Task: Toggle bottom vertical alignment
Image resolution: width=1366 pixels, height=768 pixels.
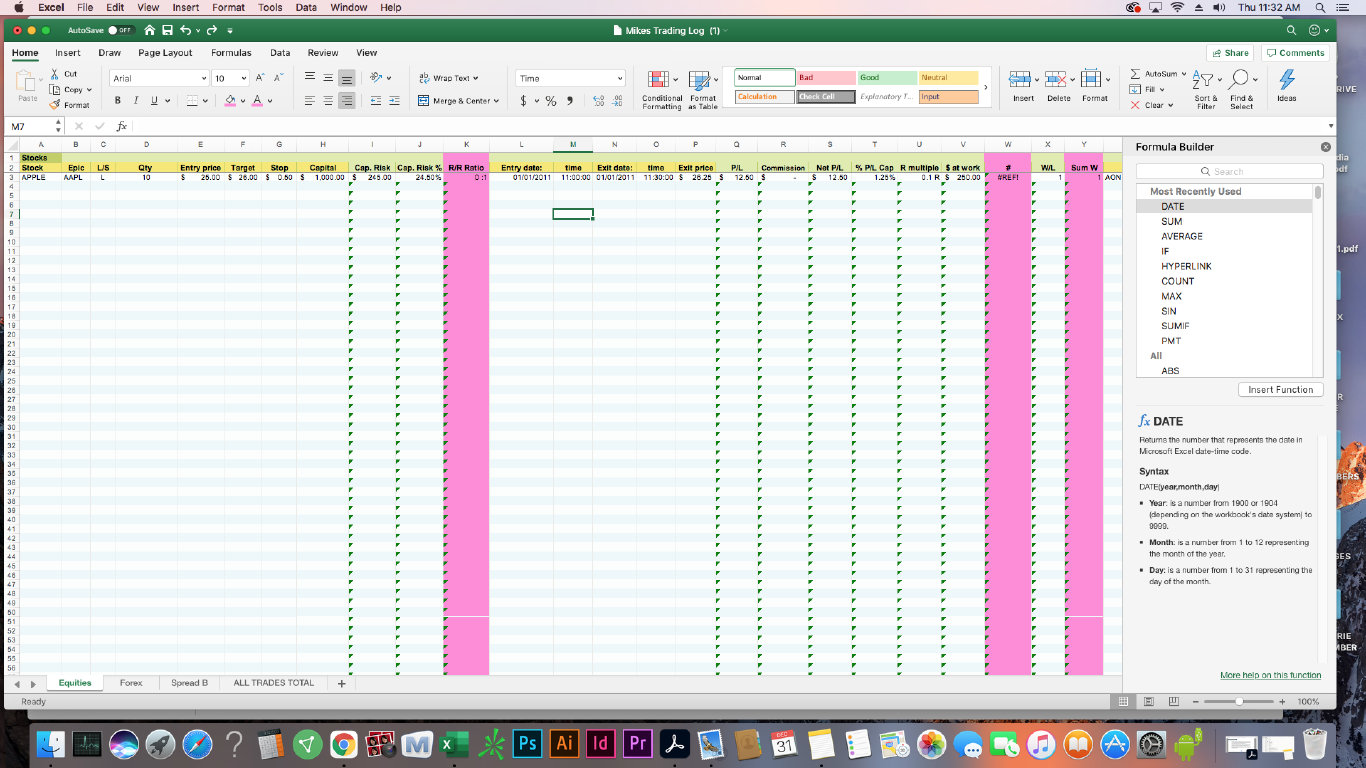Action: [x=347, y=78]
